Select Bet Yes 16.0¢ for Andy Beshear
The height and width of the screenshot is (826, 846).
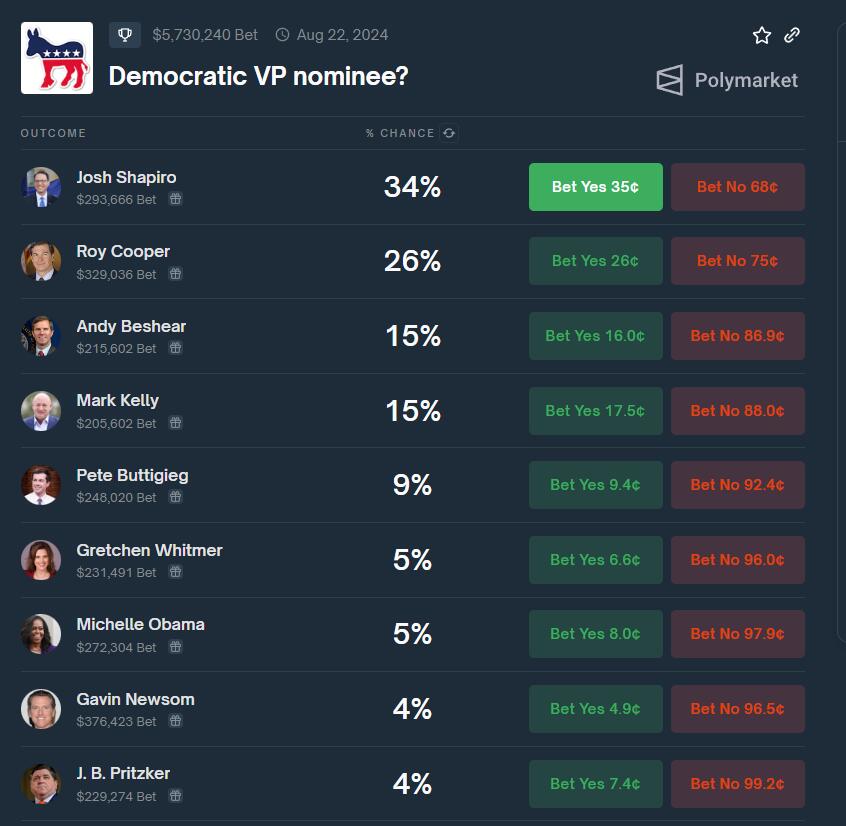click(596, 336)
